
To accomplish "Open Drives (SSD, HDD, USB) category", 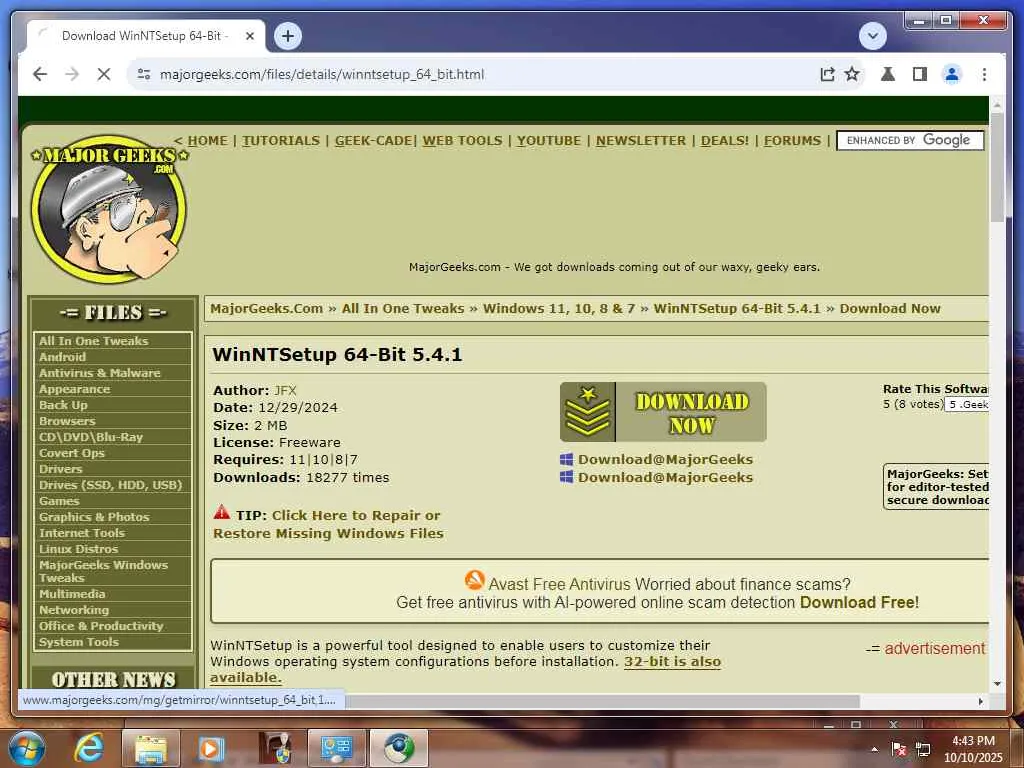I will pos(110,485).
